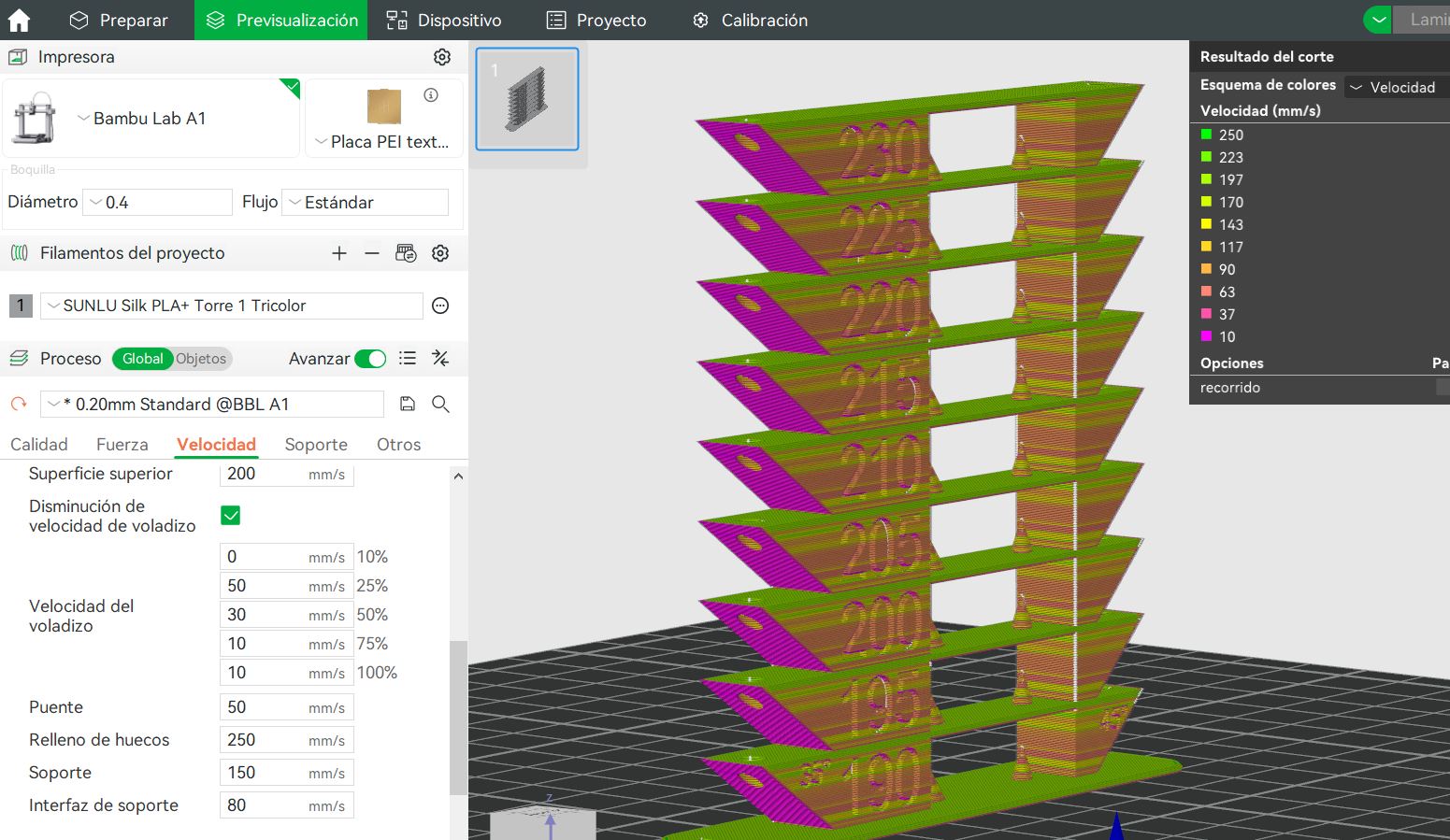Image resolution: width=1450 pixels, height=840 pixels.
Task: Click the Placa PEI texturizada plate selector
Action: 383,141
